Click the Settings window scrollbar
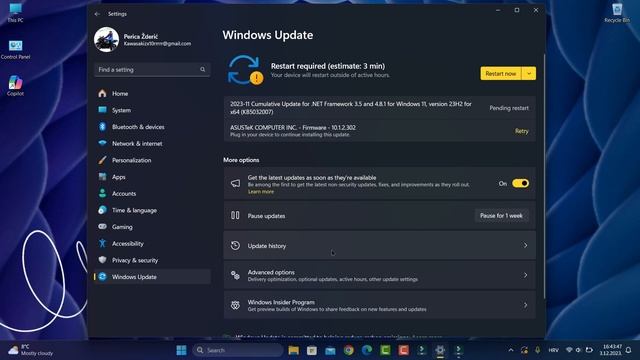 tap(544, 176)
